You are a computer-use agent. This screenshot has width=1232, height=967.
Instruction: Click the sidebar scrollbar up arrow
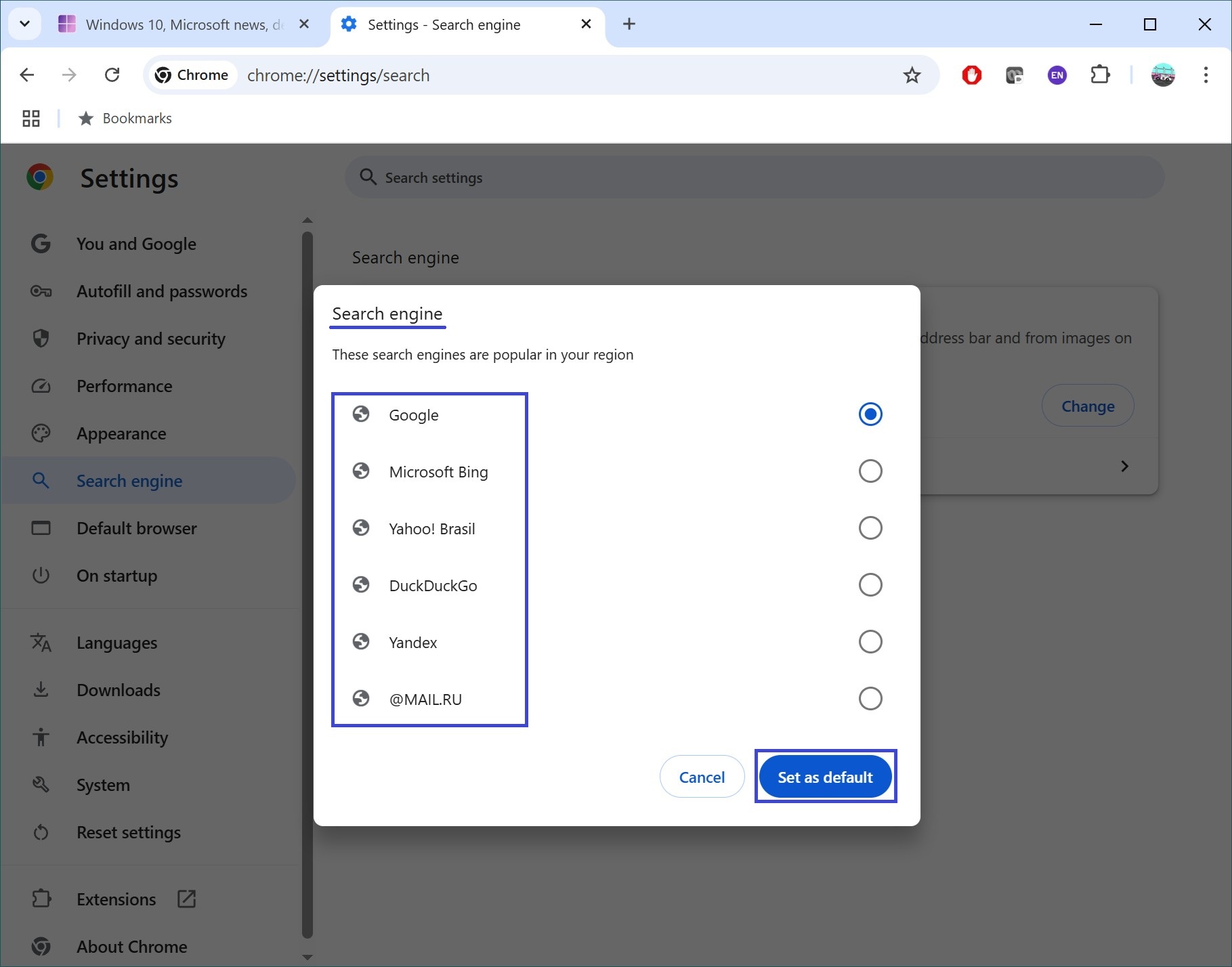(307, 220)
